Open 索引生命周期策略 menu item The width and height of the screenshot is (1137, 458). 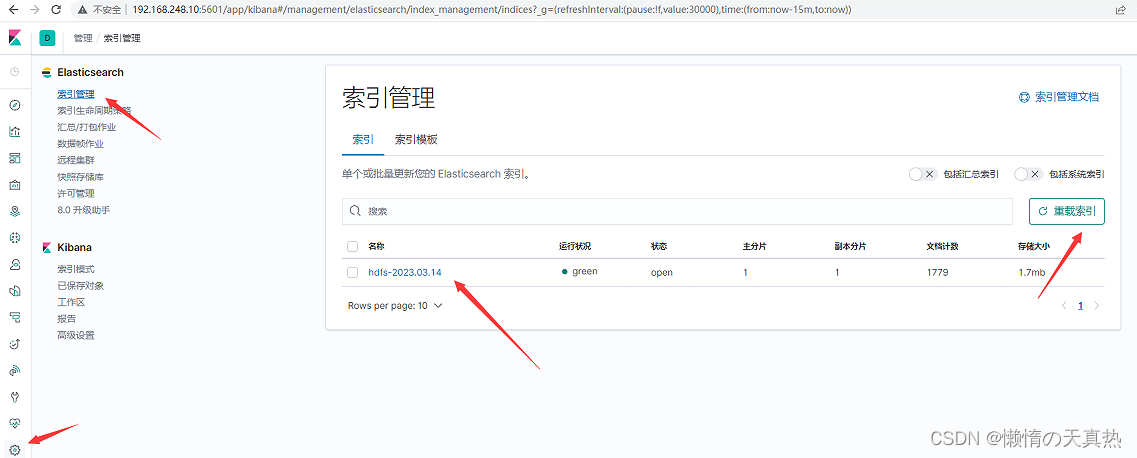(x=94, y=110)
